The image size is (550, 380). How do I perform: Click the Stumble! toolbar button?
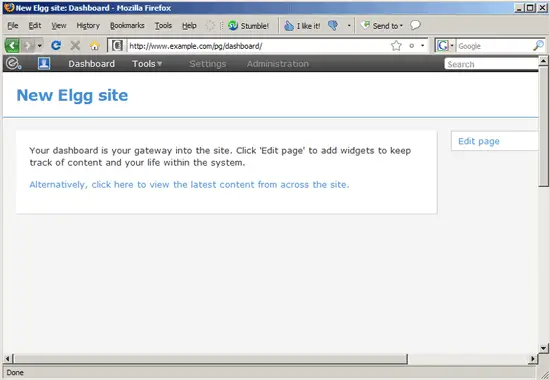point(248,26)
